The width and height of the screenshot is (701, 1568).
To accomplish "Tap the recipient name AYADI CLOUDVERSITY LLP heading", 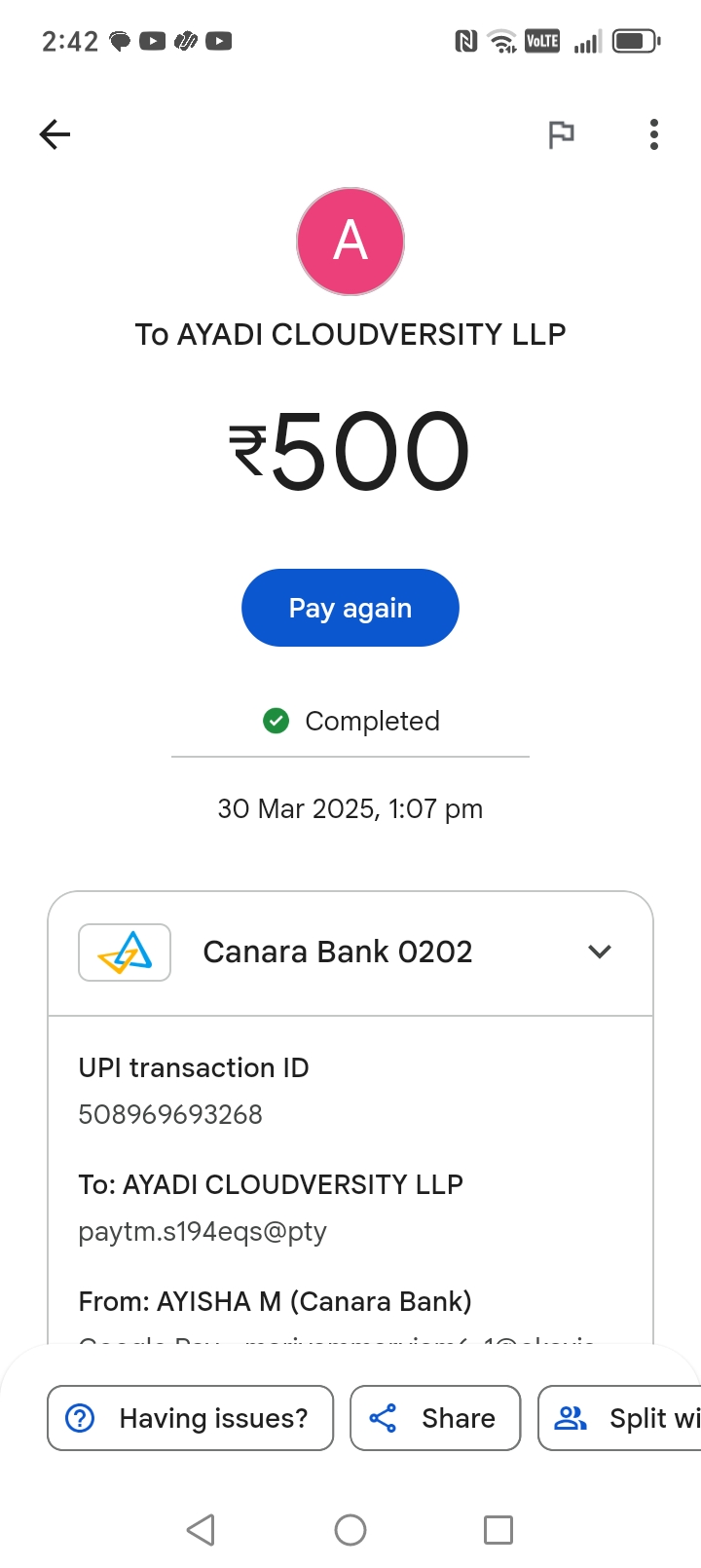I will (350, 334).
